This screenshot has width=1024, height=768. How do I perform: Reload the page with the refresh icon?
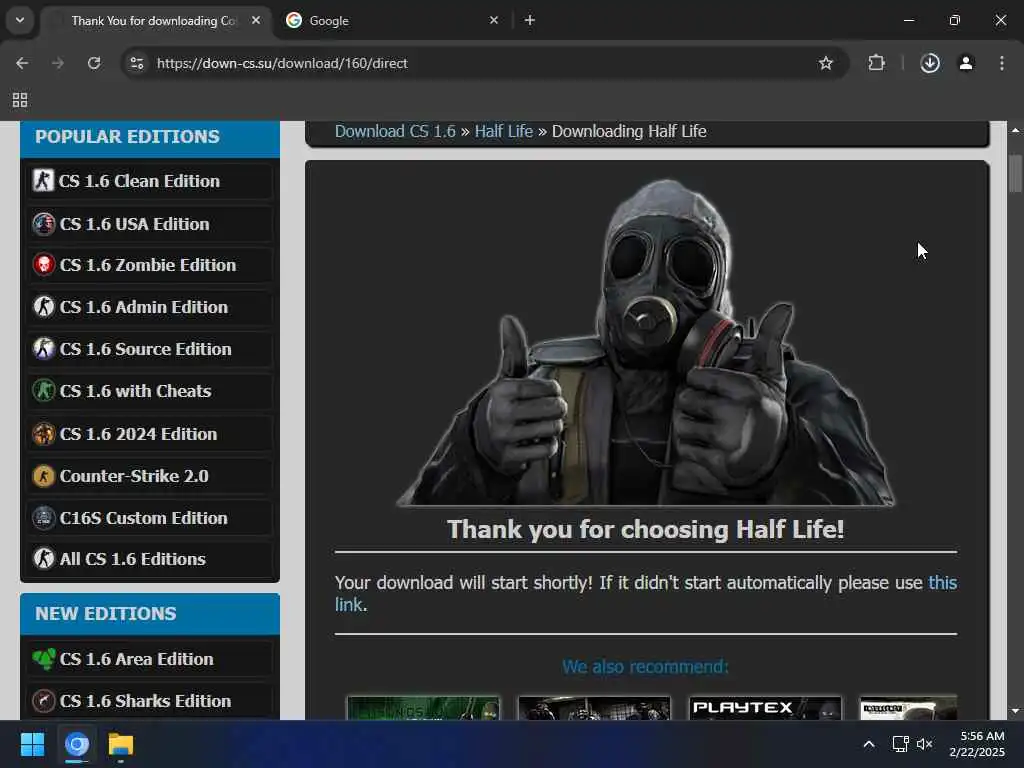click(94, 63)
